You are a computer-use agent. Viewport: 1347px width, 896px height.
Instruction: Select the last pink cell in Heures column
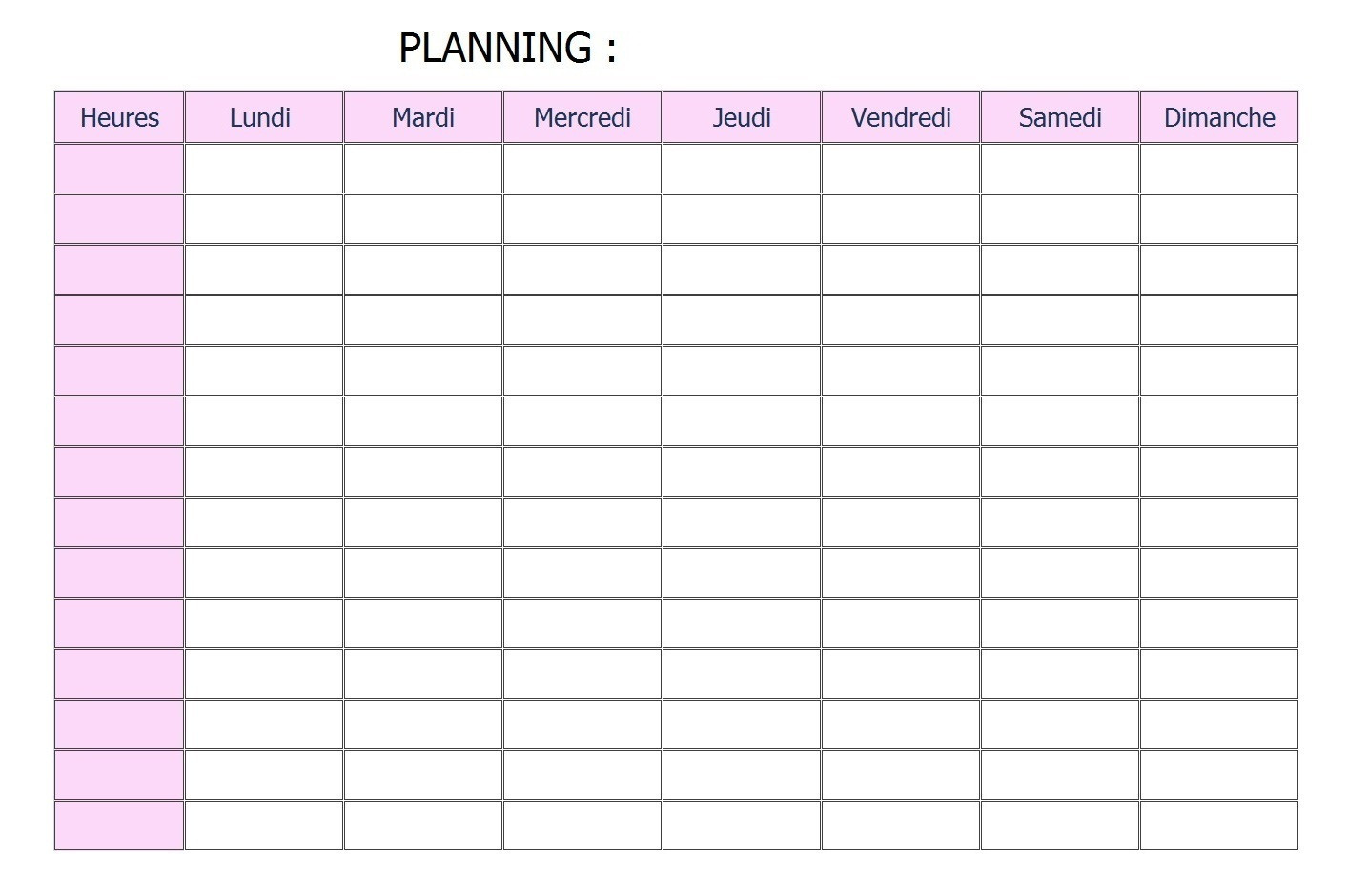(x=119, y=825)
